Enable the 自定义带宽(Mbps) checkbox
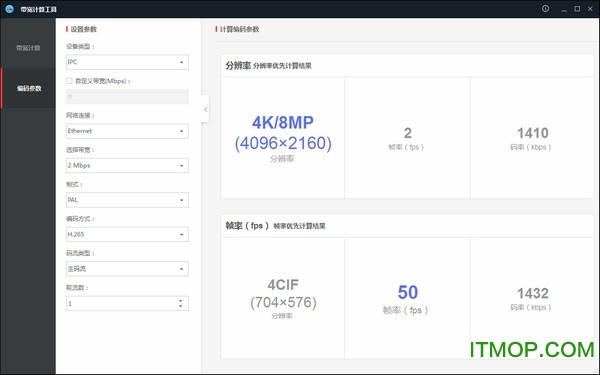600x375 pixels. [69, 81]
